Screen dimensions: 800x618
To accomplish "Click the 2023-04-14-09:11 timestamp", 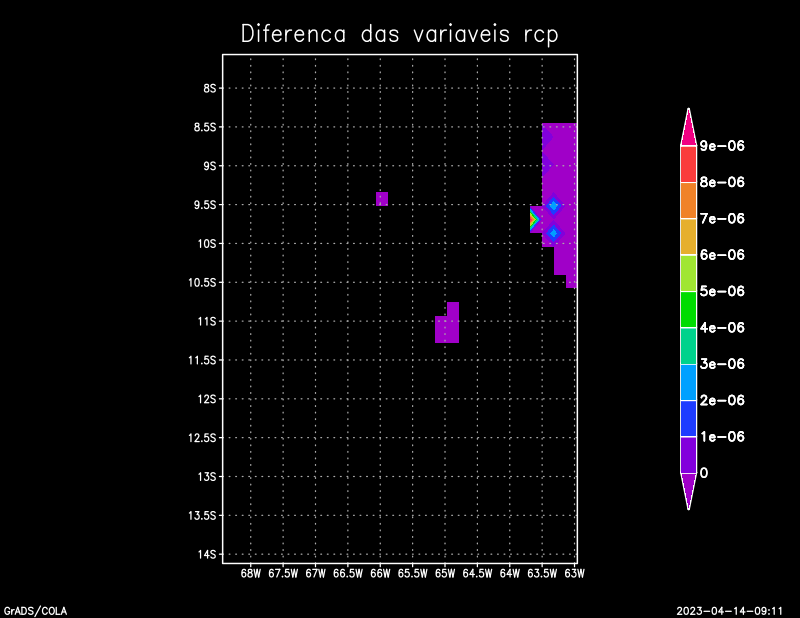I will 735,609.
